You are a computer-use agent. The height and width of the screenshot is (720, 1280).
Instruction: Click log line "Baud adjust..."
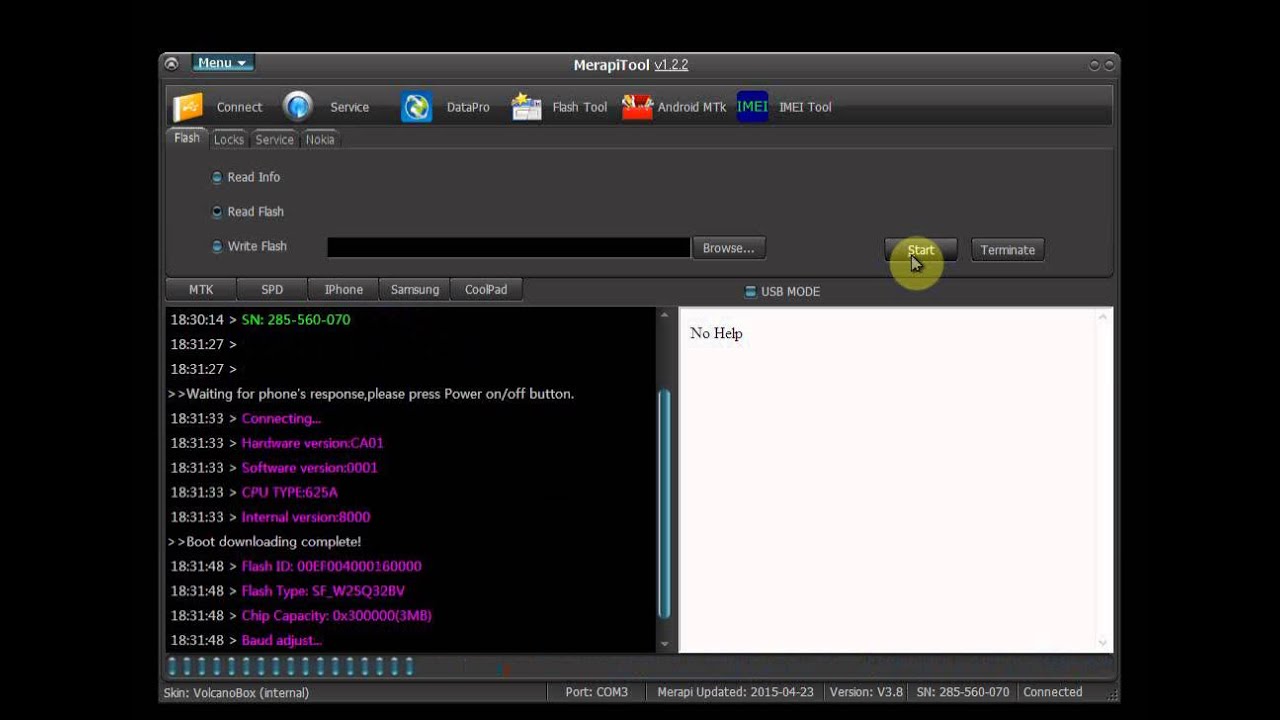(x=281, y=640)
